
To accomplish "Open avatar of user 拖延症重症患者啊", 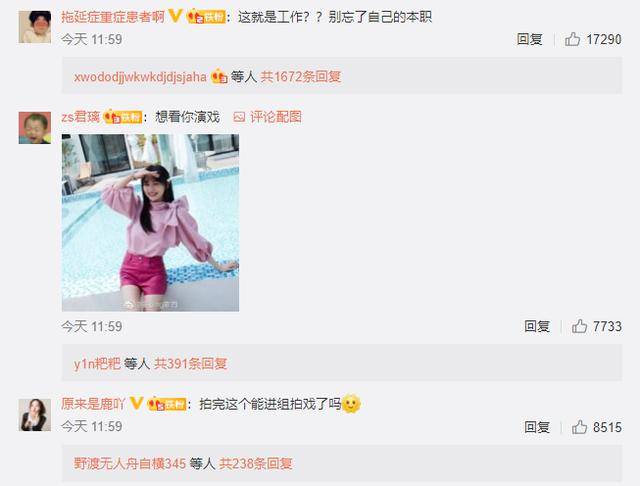I will coord(35,27).
